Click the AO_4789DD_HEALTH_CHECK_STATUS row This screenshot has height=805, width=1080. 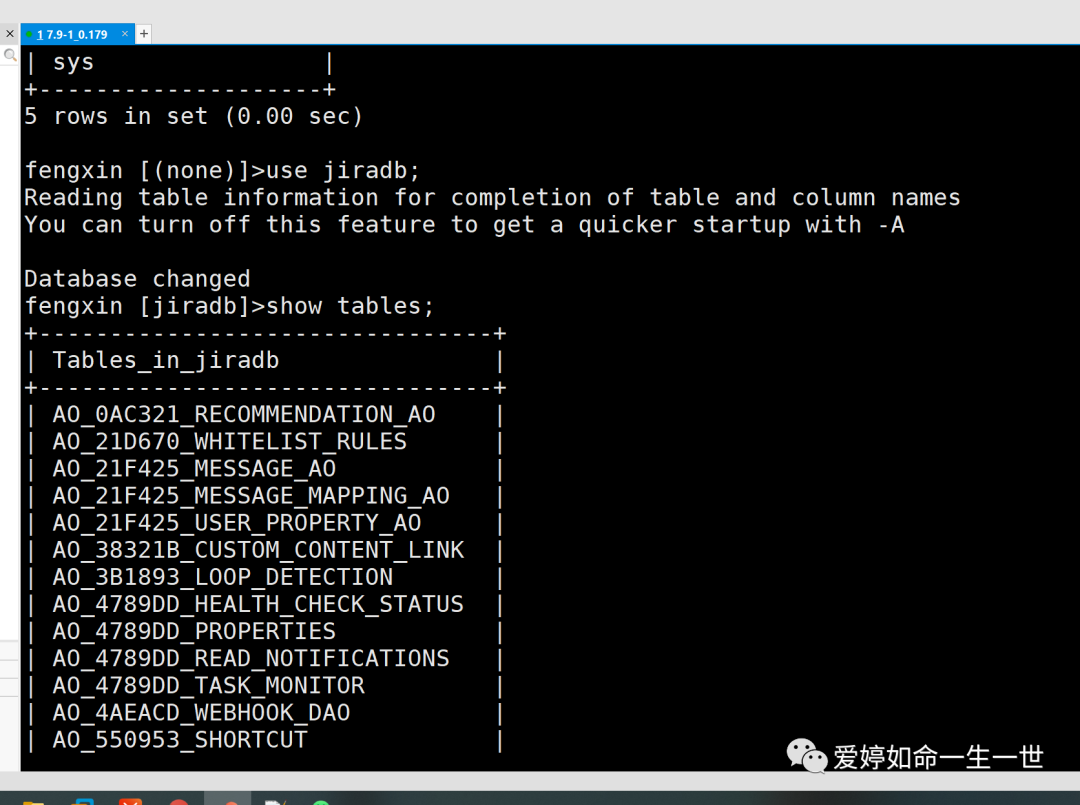click(x=258, y=604)
